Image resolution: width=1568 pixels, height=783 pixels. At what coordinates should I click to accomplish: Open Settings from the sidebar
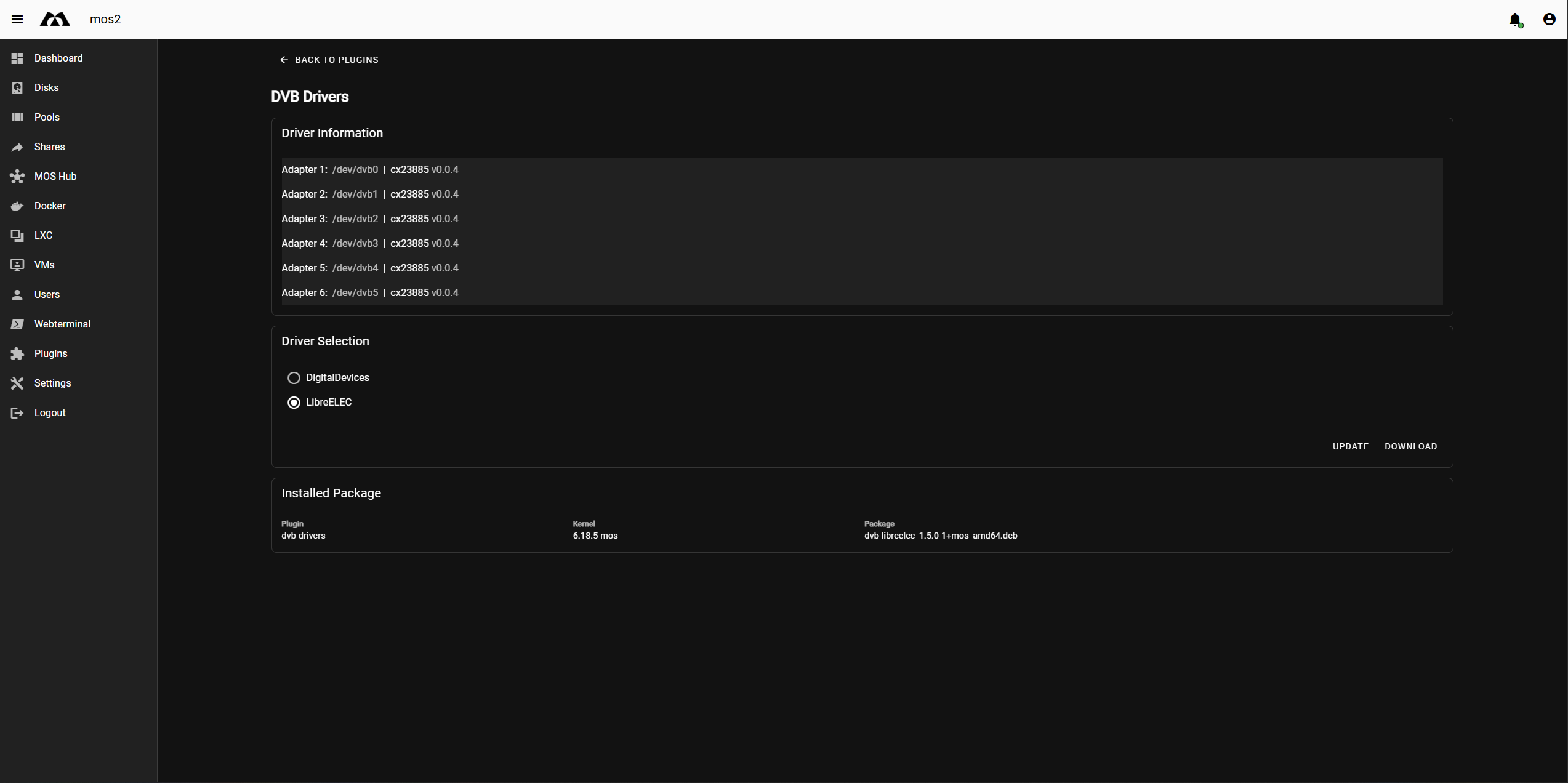click(x=17, y=383)
